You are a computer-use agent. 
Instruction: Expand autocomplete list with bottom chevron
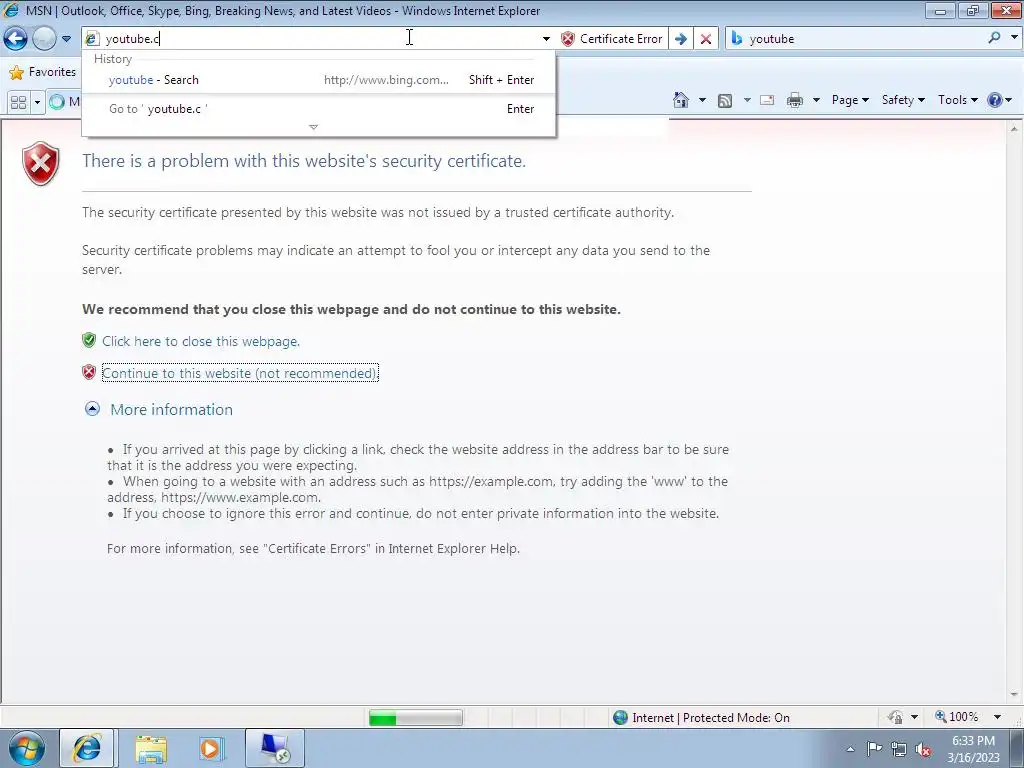(313, 127)
